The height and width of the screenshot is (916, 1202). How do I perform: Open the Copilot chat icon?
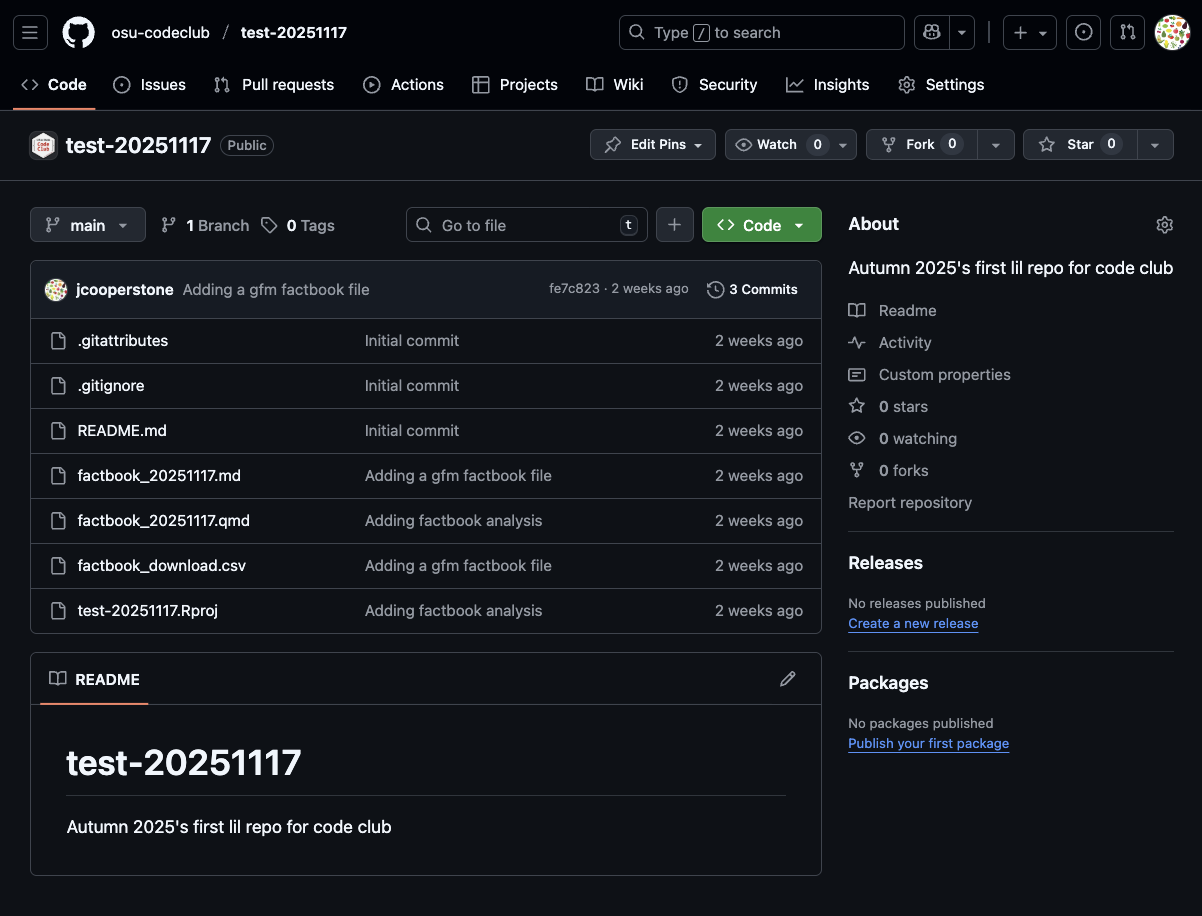[x=931, y=32]
